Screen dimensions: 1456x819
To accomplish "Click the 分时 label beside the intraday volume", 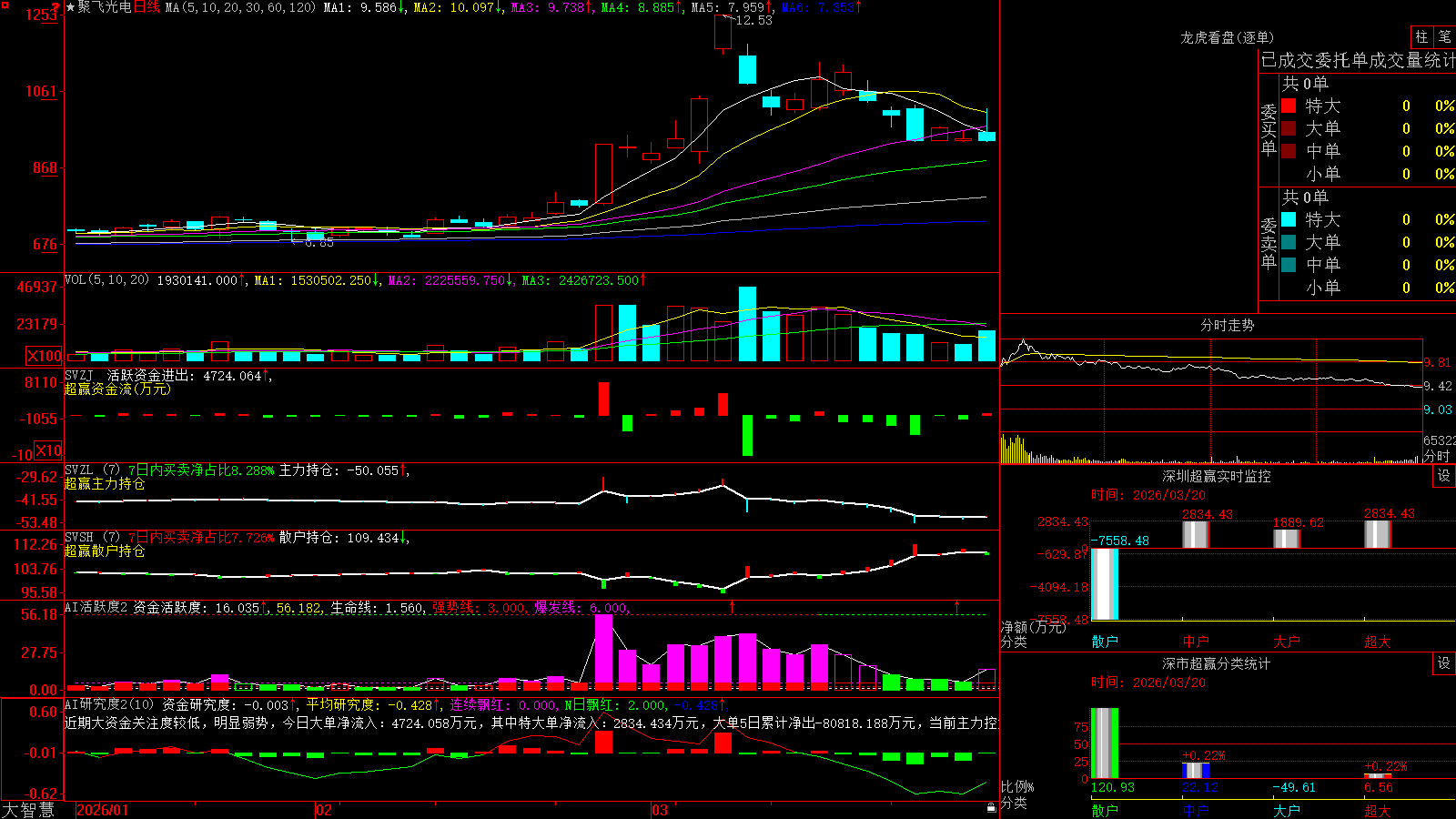I will point(1437,456).
